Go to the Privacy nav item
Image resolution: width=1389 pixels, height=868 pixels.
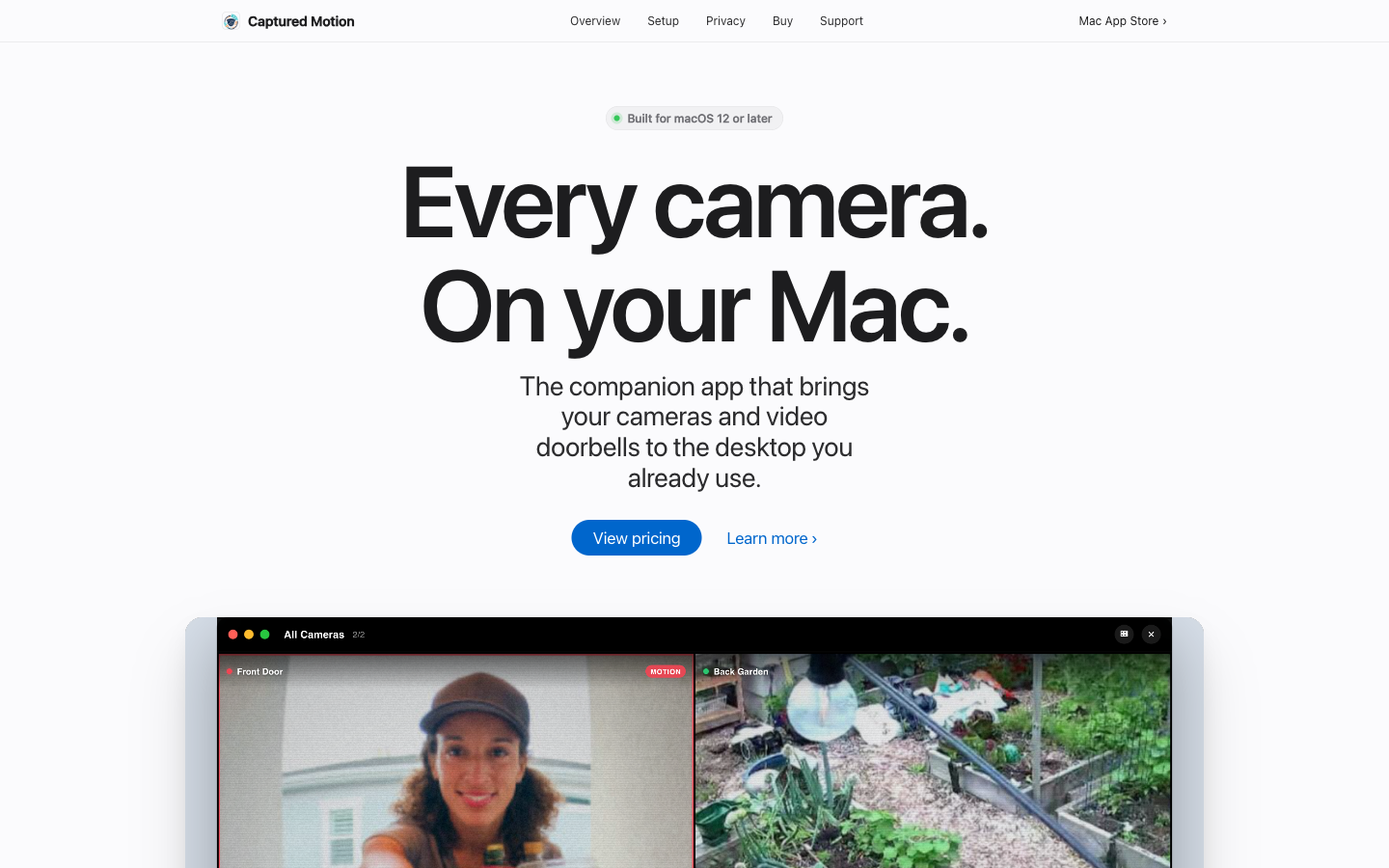[725, 21]
